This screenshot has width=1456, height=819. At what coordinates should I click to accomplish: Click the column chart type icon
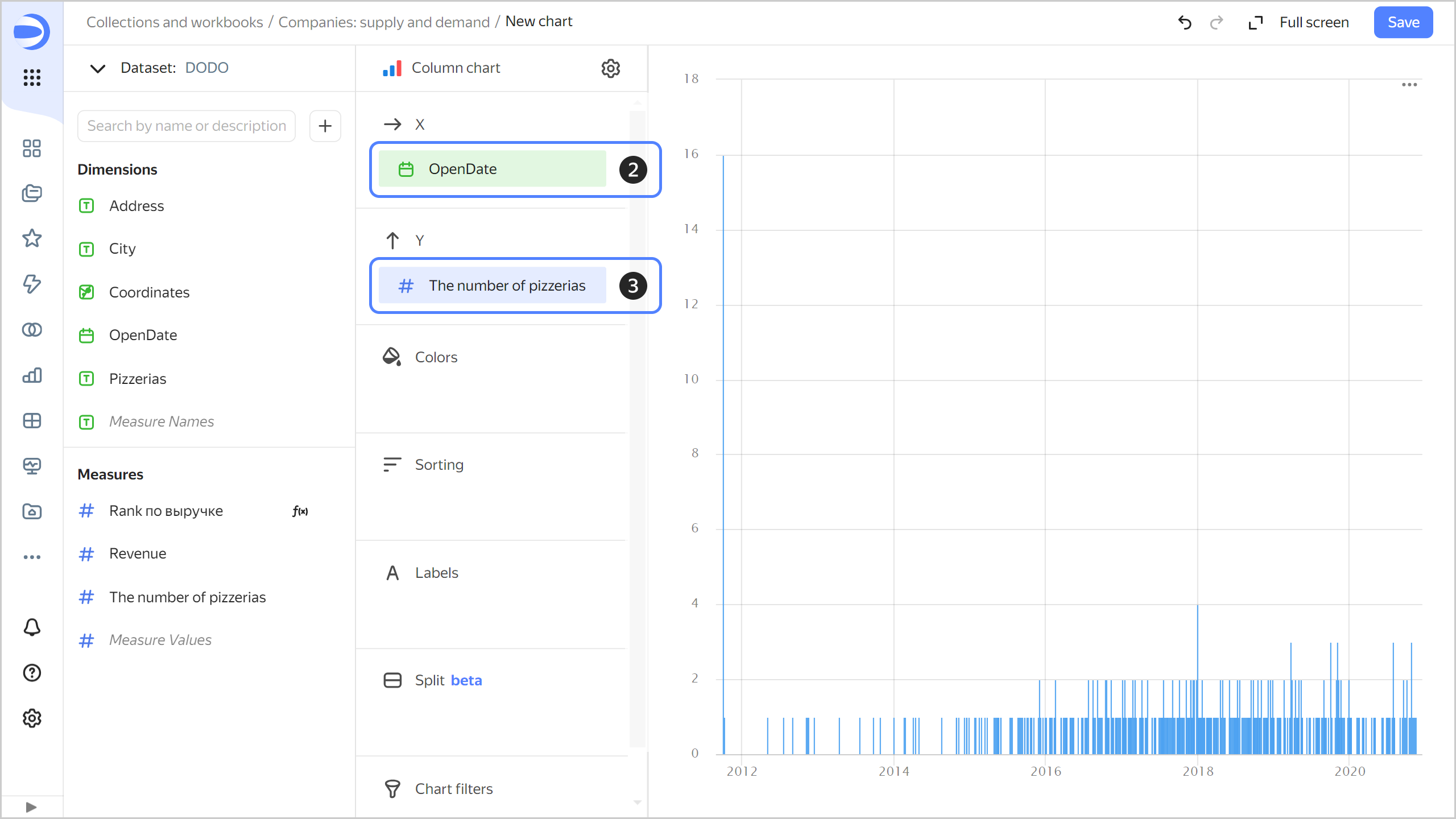point(391,68)
